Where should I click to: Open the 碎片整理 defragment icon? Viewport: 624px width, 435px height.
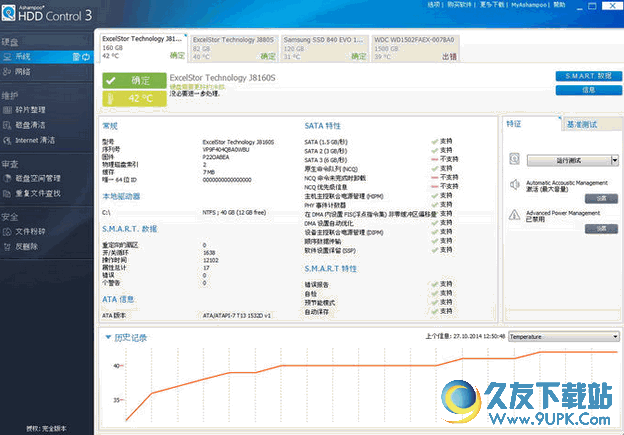point(7,110)
